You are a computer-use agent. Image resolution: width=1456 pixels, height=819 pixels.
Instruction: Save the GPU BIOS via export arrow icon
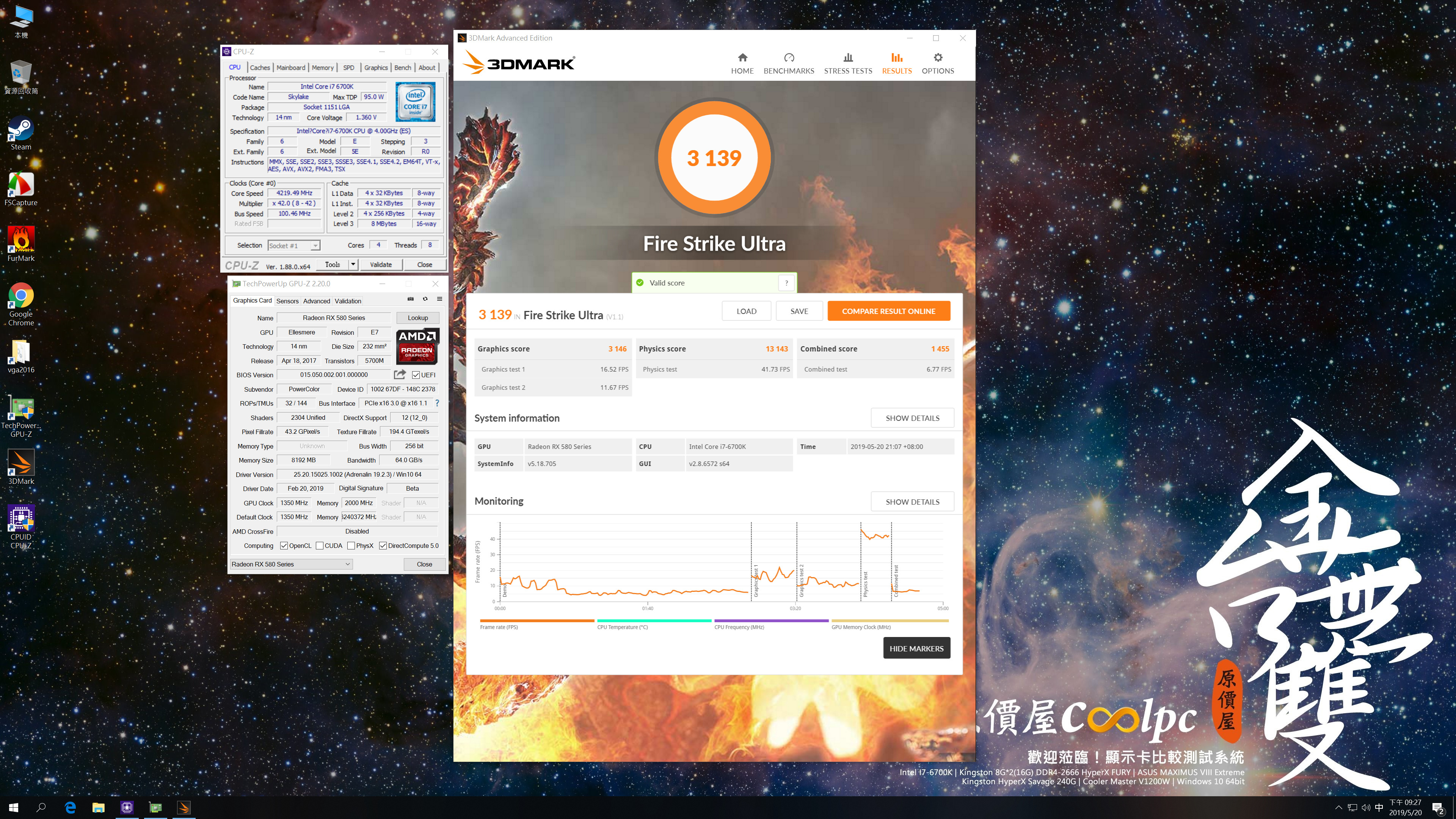click(x=400, y=374)
